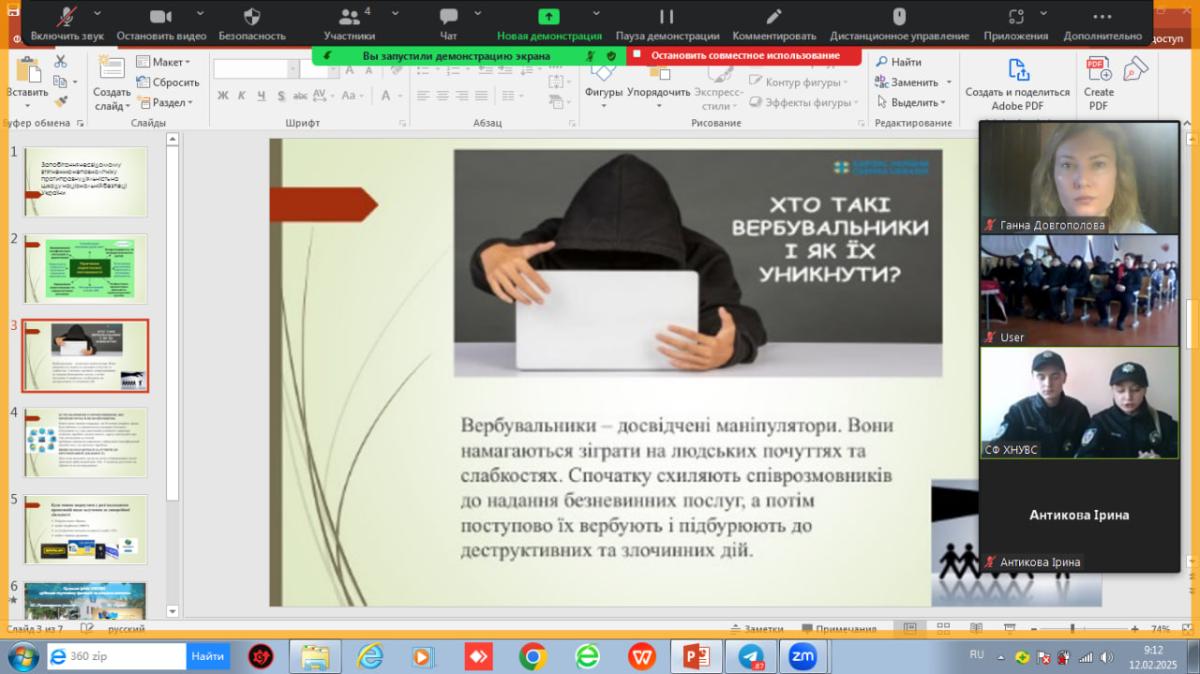This screenshot has width=1200, height=674.
Task: Click Создать и поделиться Adobe PDF icon
Action: (x=1017, y=71)
